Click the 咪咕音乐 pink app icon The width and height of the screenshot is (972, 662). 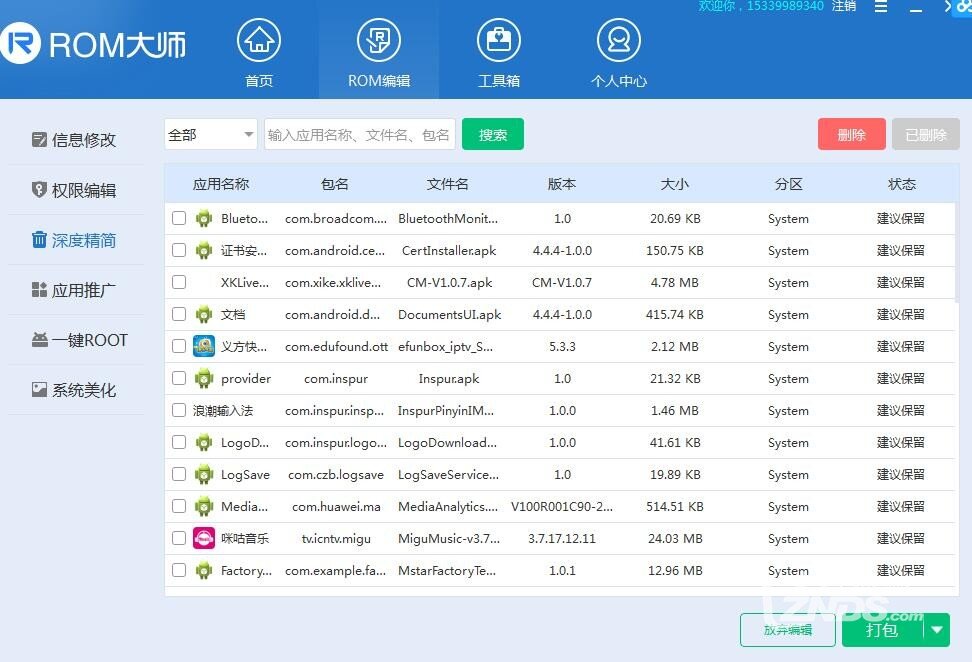[x=204, y=539]
